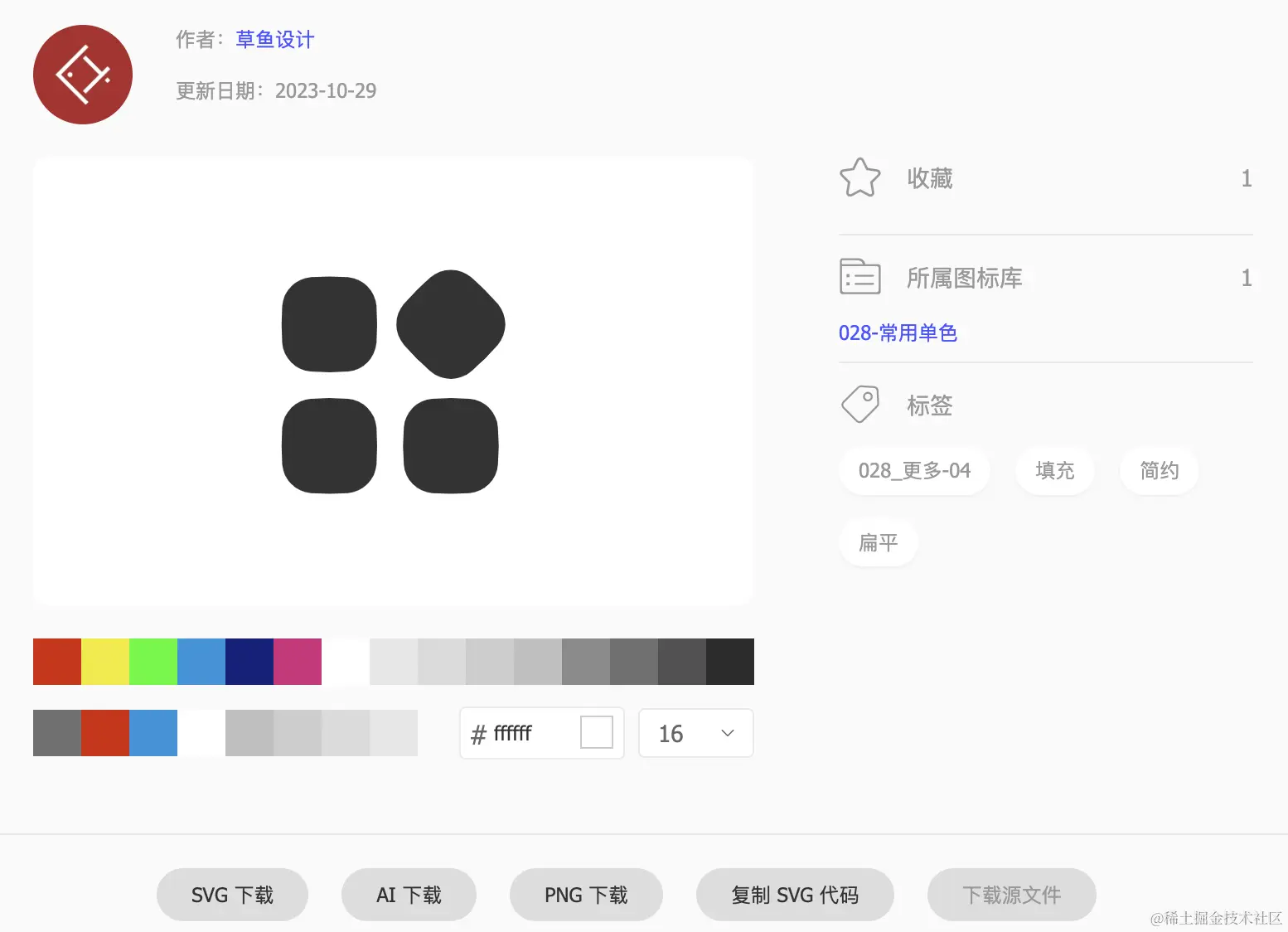The height and width of the screenshot is (932, 1288).
Task: Expand the icon size selector chevron
Action: click(727, 733)
